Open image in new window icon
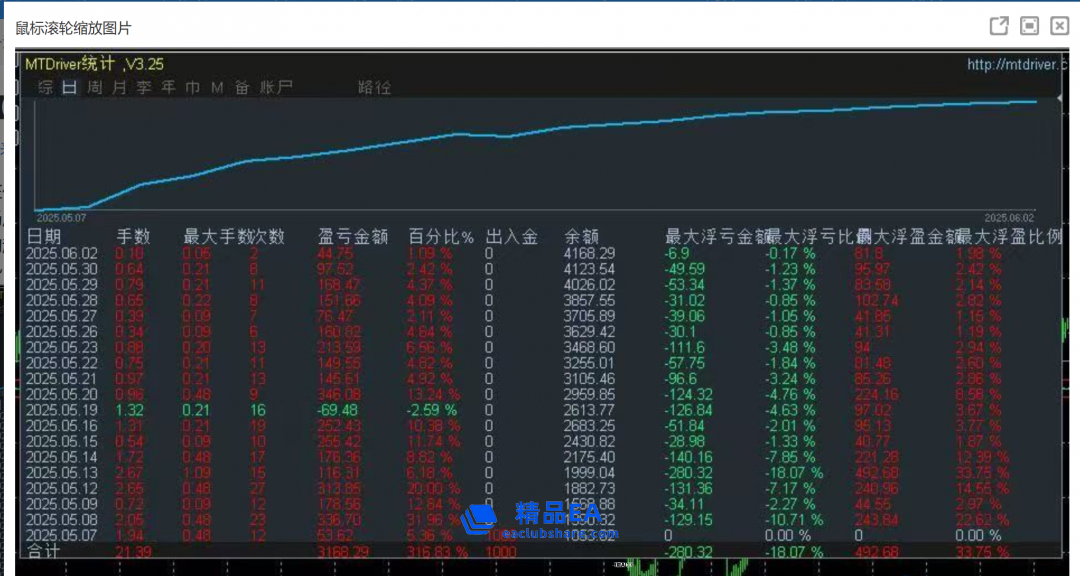Image resolution: width=1080 pixels, height=576 pixels. (x=998, y=27)
